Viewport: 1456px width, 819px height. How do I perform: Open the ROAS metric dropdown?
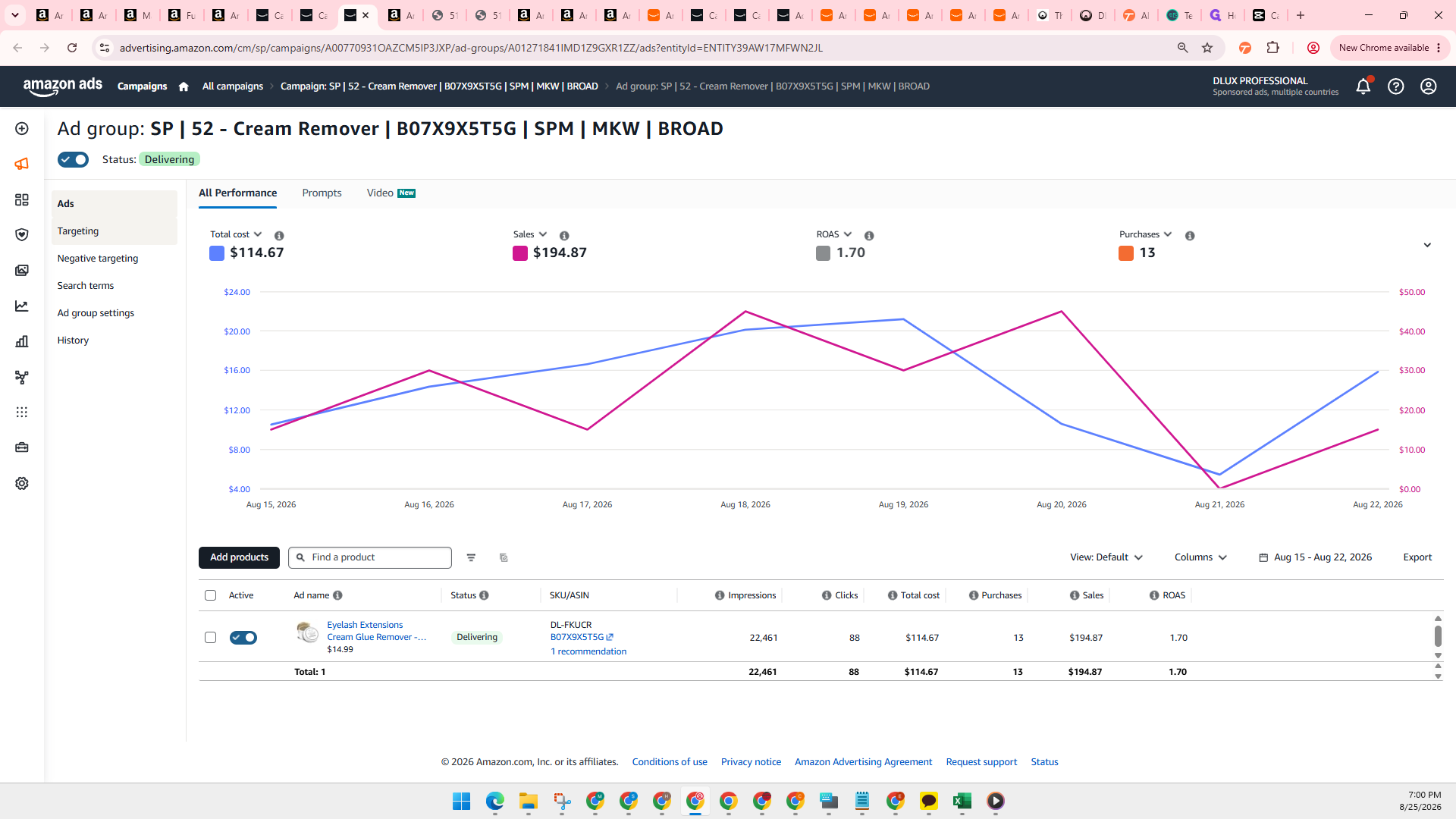click(x=834, y=234)
